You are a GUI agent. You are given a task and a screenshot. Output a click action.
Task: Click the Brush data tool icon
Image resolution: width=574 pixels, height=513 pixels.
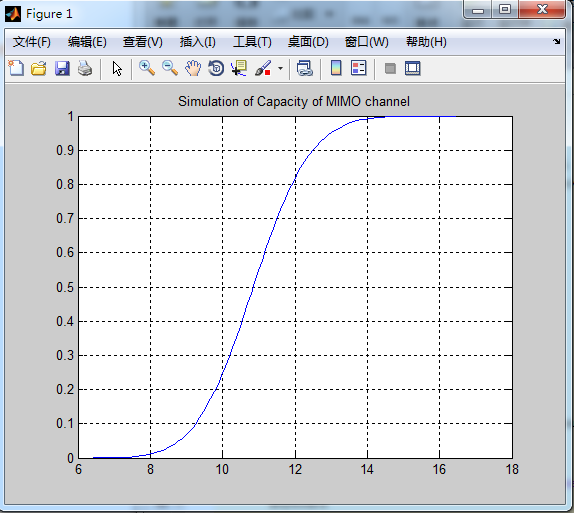[263, 68]
